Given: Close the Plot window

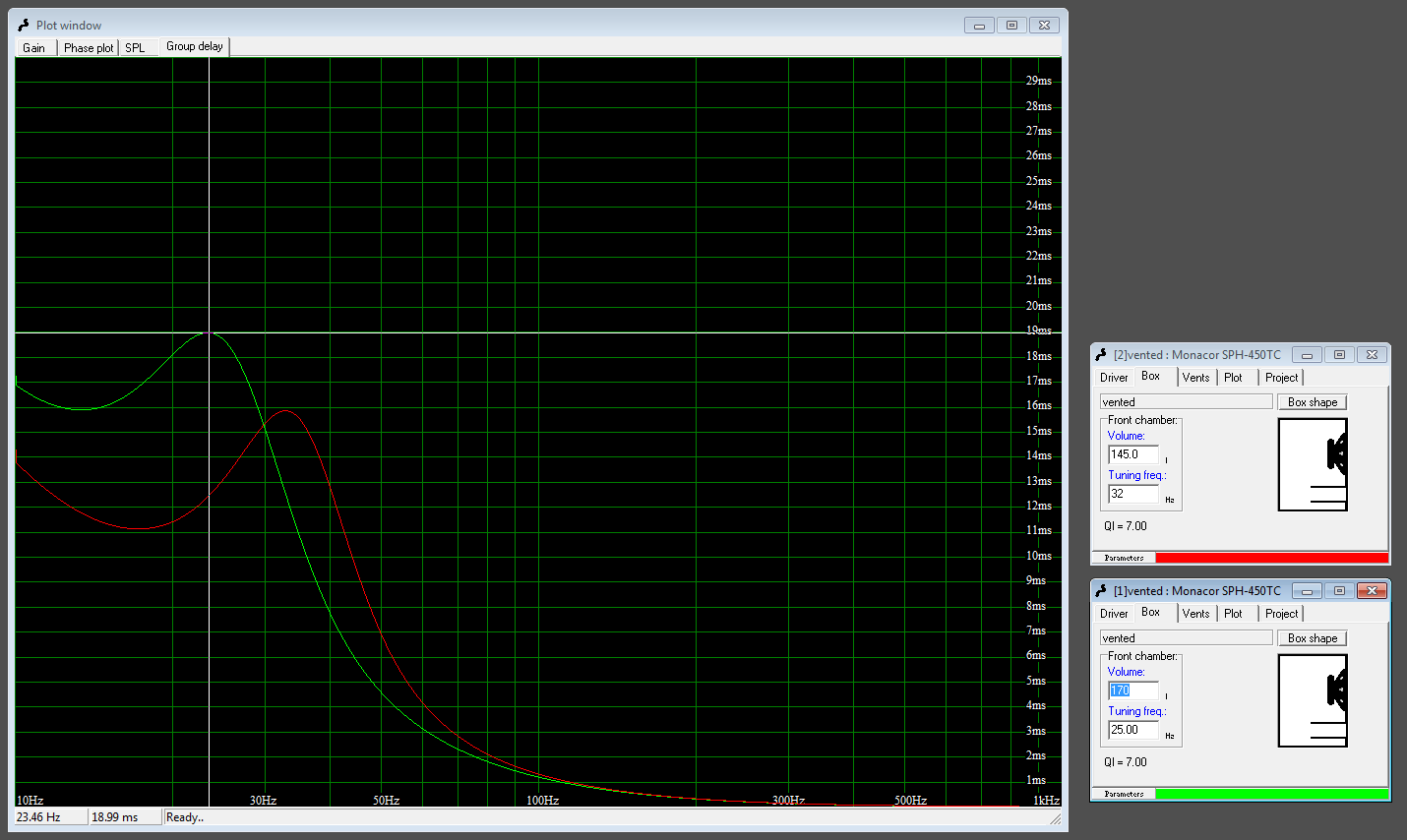Looking at the screenshot, I should [x=1044, y=25].
